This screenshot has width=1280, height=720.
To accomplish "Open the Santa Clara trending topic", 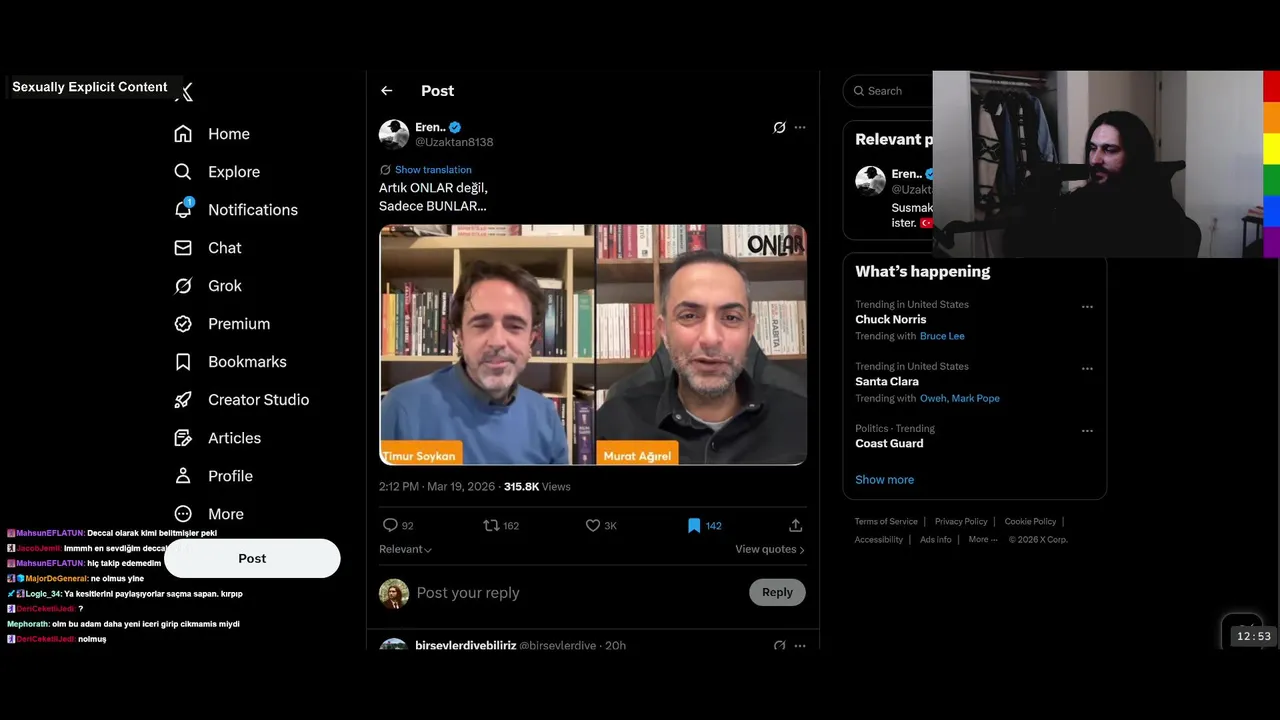I will coord(887,382).
